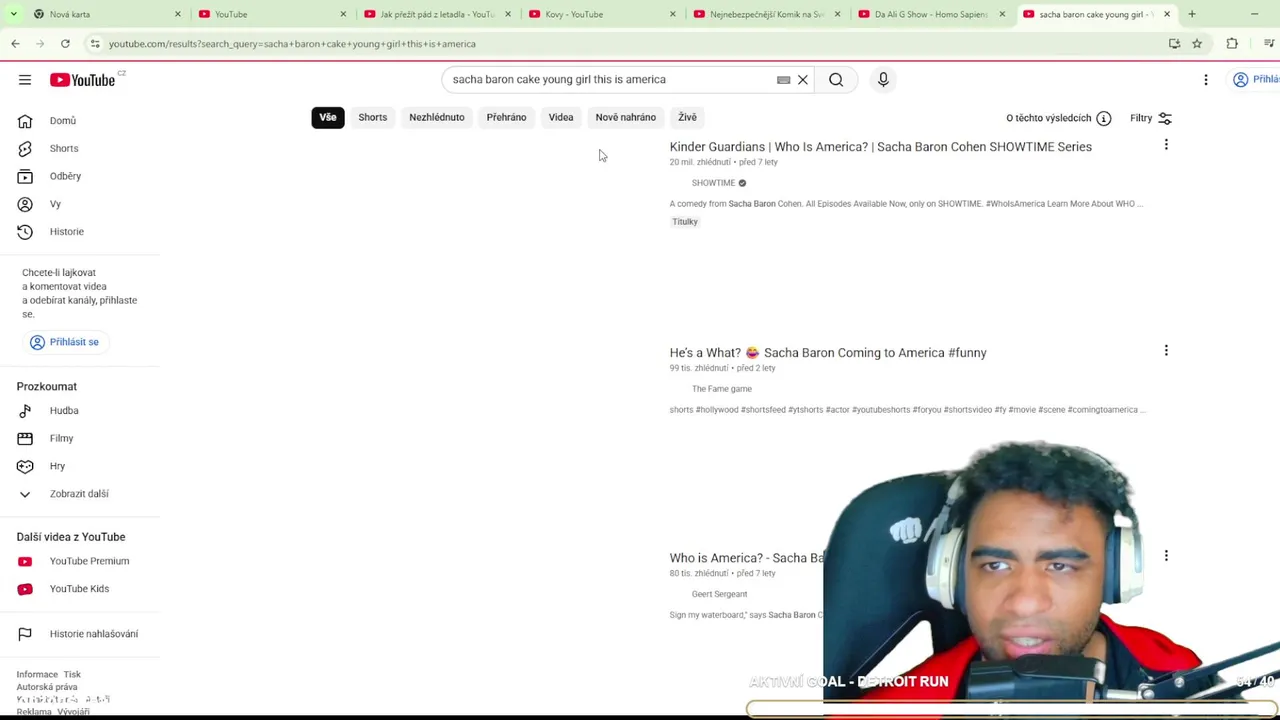Open The Fame game channel link
Viewport: 1280px width, 720px height.
pos(721,389)
